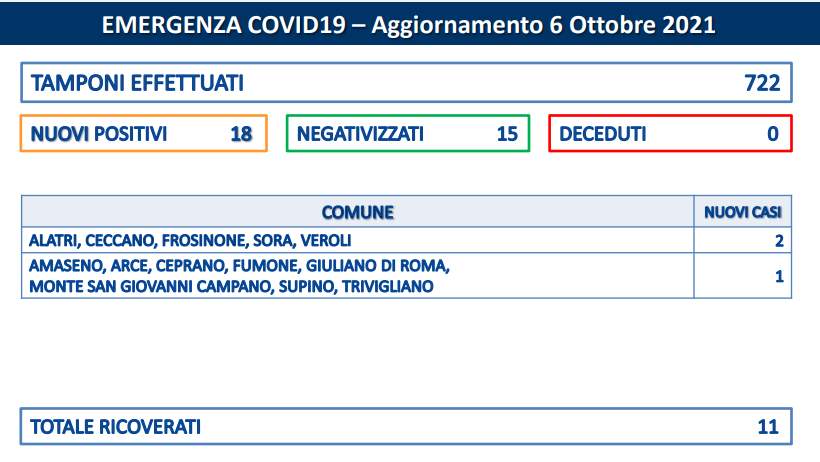Click the number 18 new positives
Viewport: 820px width, 462px height.
point(241,134)
